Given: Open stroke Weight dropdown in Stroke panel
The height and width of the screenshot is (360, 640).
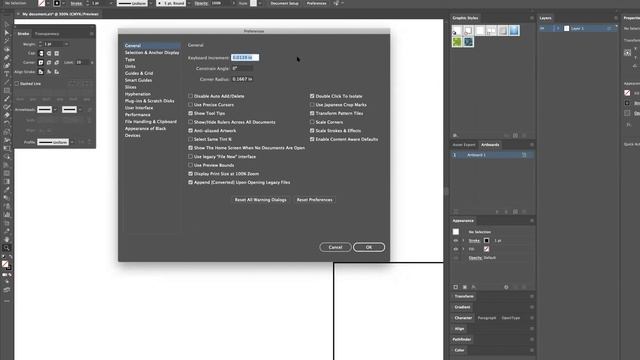Looking at the screenshot, I should pos(66,44).
